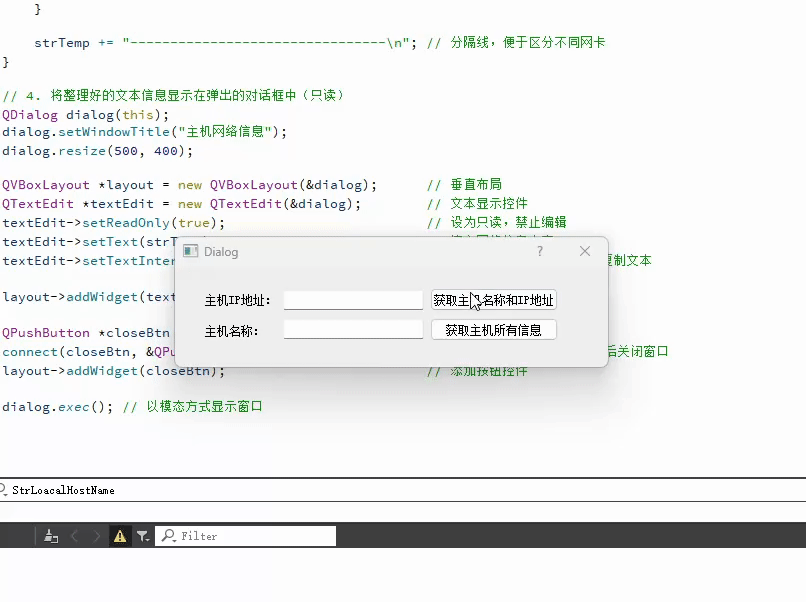Click the layout->addWidget(closeBtn) line
Screen dimensions: 806x602
tap(114, 371)
